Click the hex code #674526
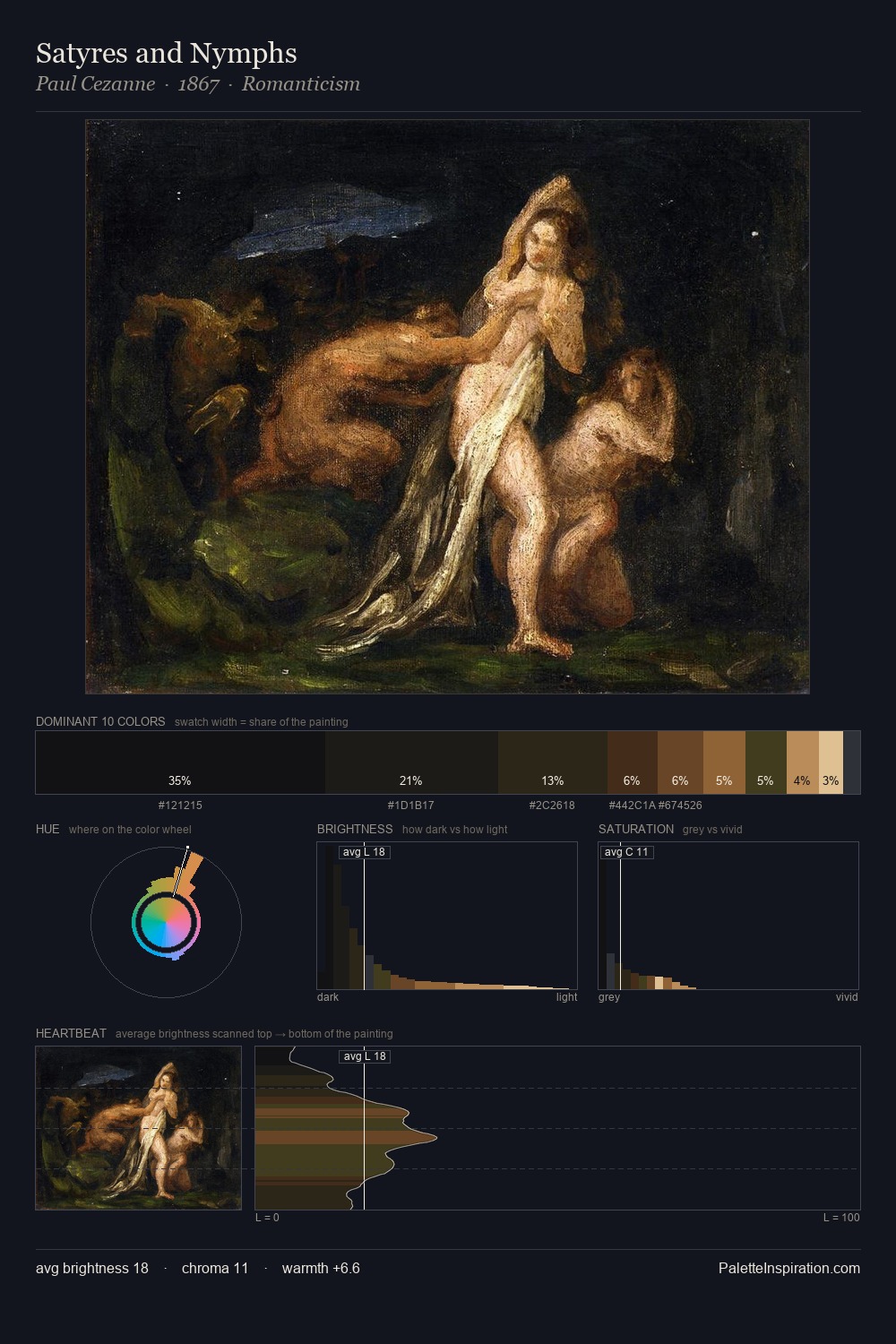The width and height of the screenshot is (896, 1344). pyautogui.click(x=680, y=806)
